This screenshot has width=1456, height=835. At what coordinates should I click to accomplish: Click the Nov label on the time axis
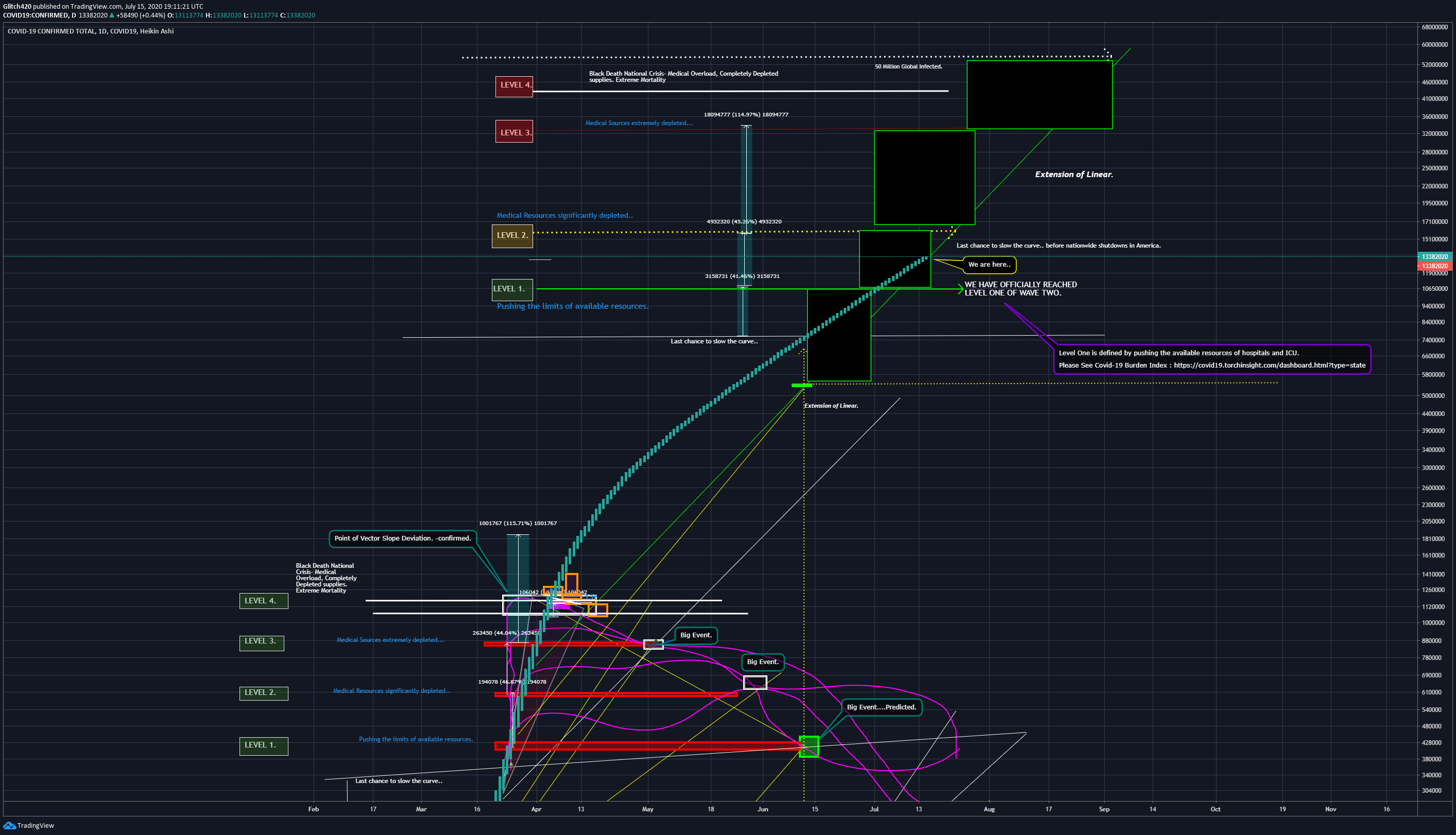tap(1330, 809)
